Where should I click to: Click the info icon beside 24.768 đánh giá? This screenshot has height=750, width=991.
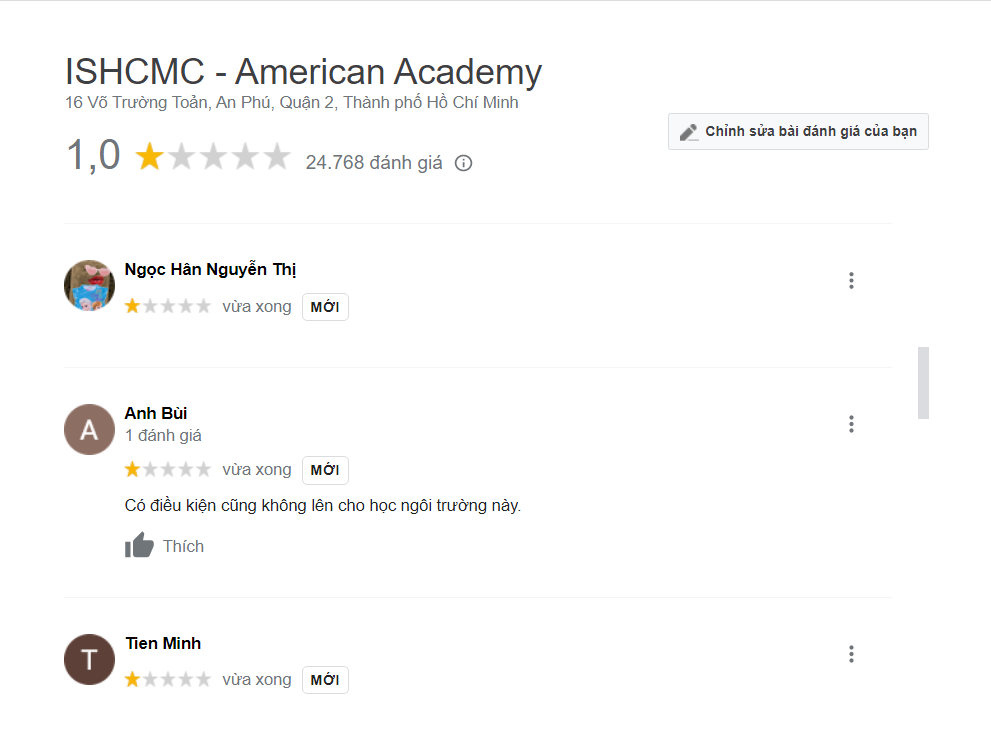pyautogui.click(x=463, y=163)
